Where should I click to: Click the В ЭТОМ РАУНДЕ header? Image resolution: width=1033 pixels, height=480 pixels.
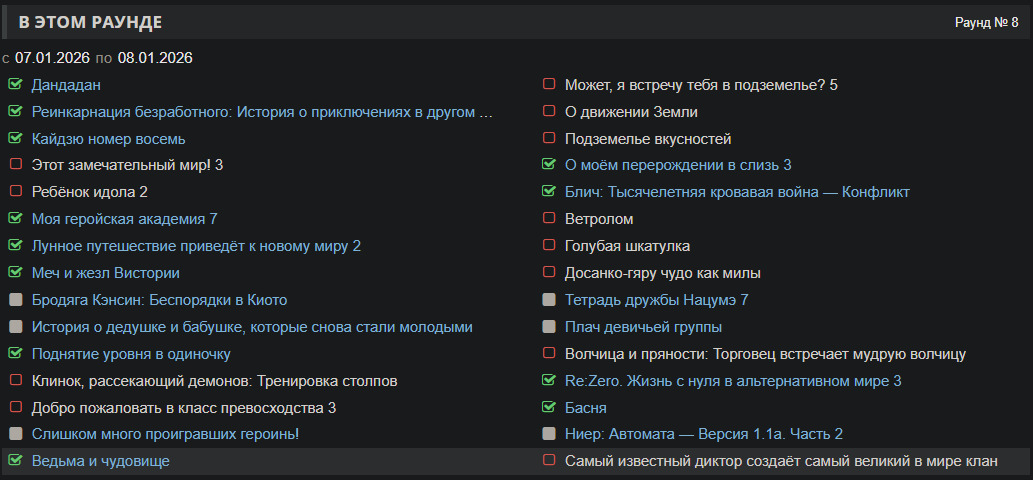click(x=90, y=22)
